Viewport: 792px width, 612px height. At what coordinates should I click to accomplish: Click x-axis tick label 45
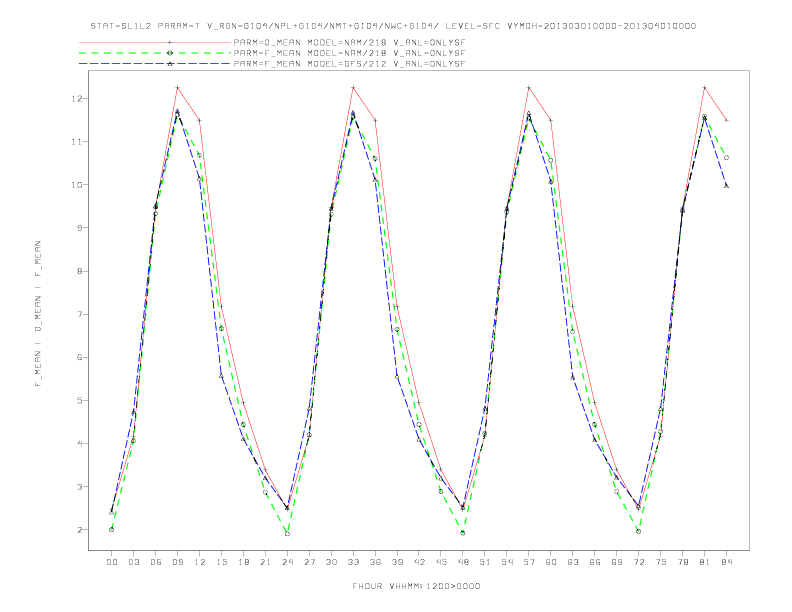(x=441, y=562)
